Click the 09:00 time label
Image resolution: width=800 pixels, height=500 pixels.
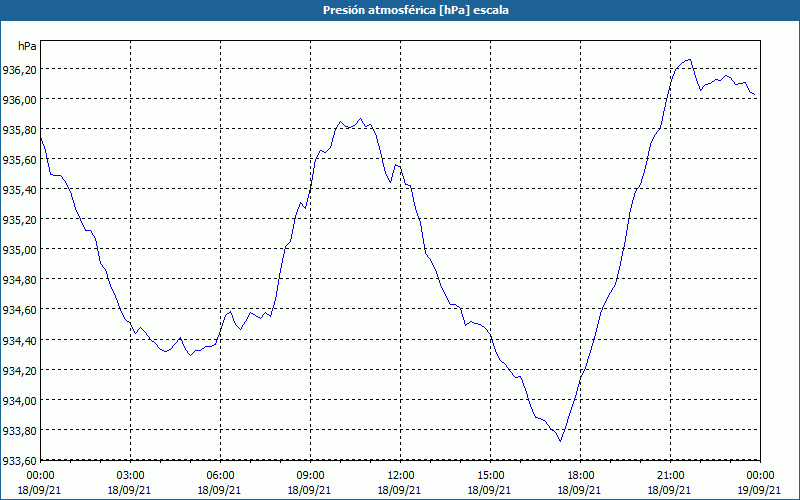[310, 476]
